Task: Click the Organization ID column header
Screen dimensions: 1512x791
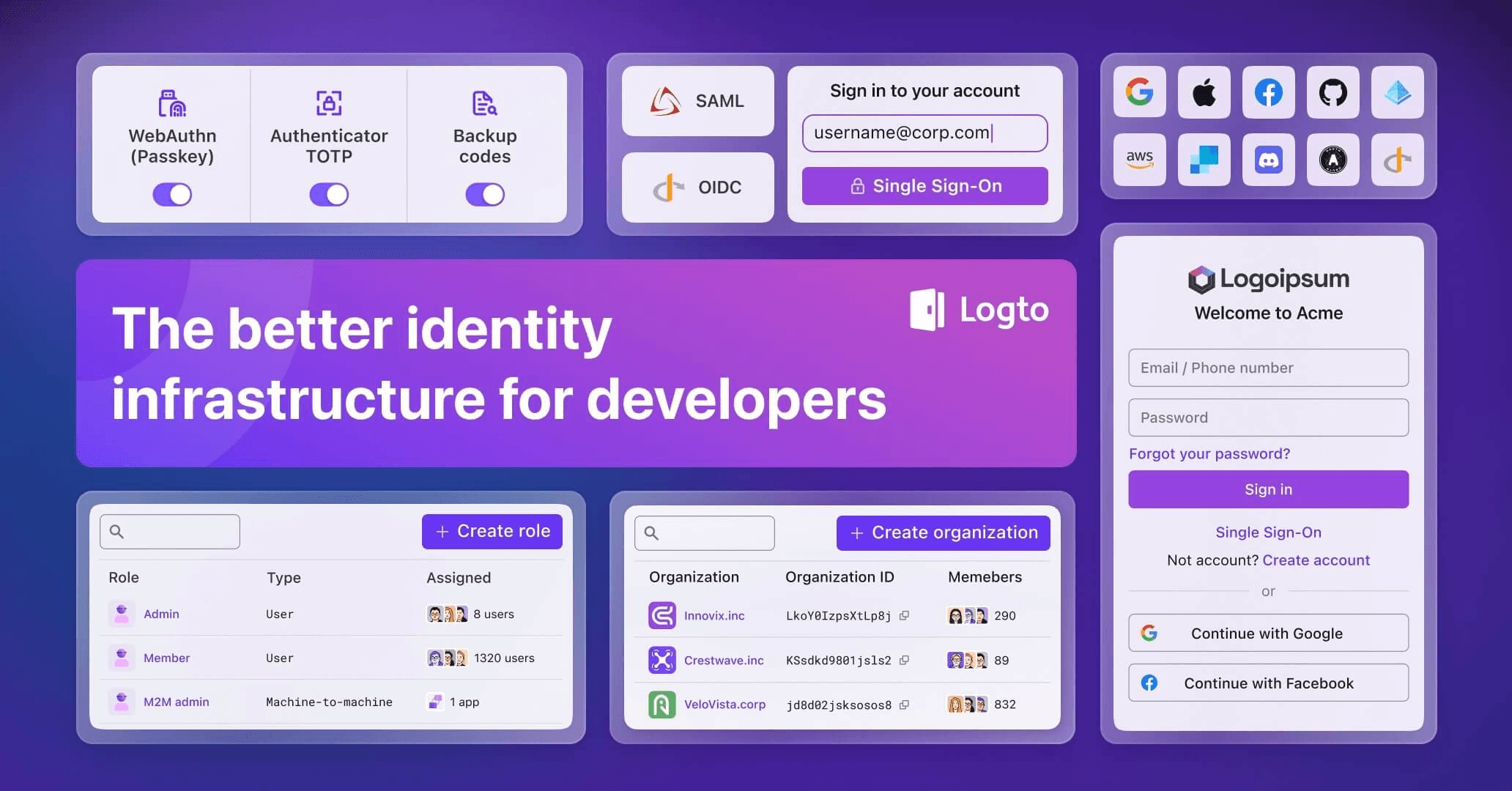Action: click(840, 577)
